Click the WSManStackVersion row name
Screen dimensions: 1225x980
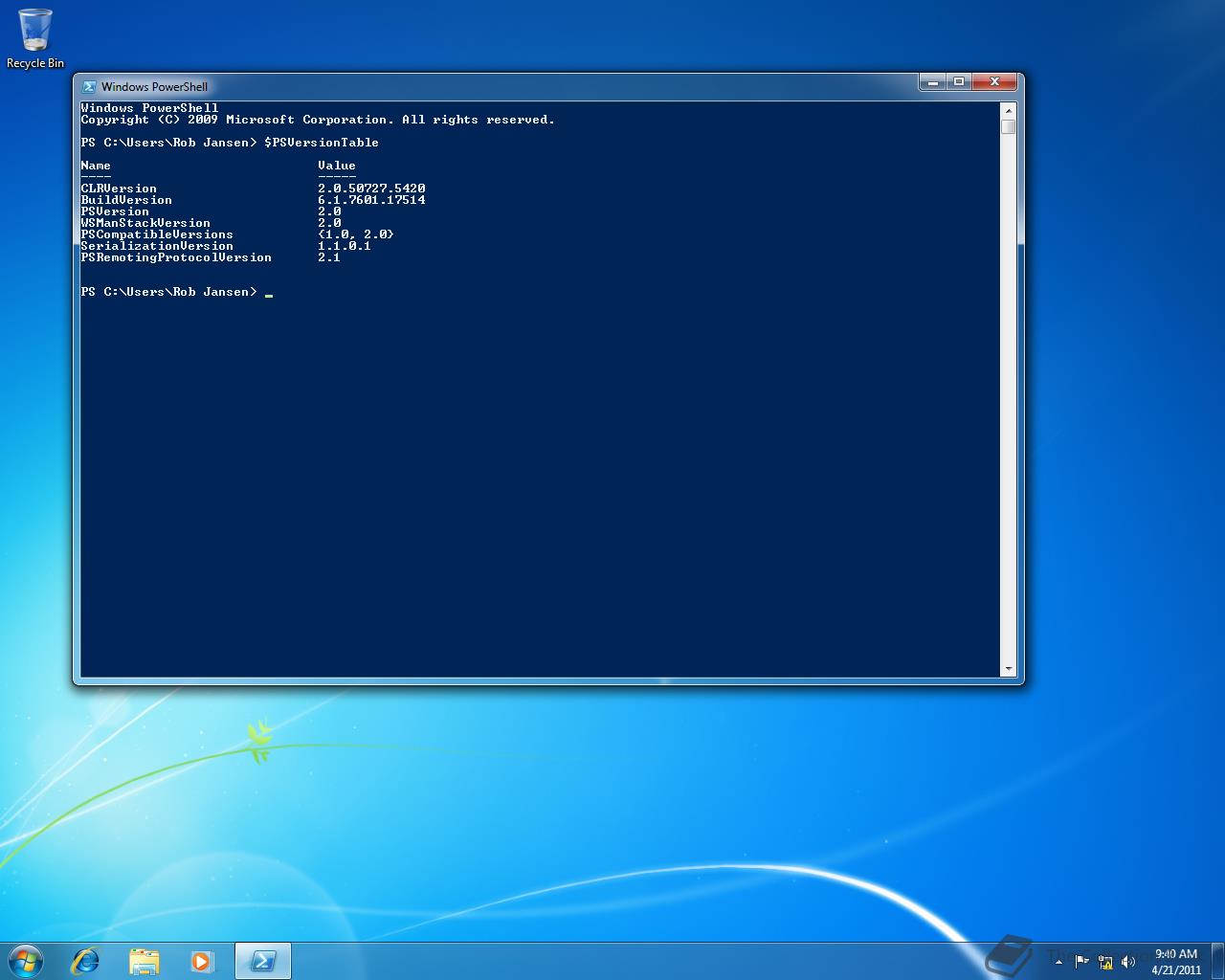pyautogui.click(x=145, y=223)
